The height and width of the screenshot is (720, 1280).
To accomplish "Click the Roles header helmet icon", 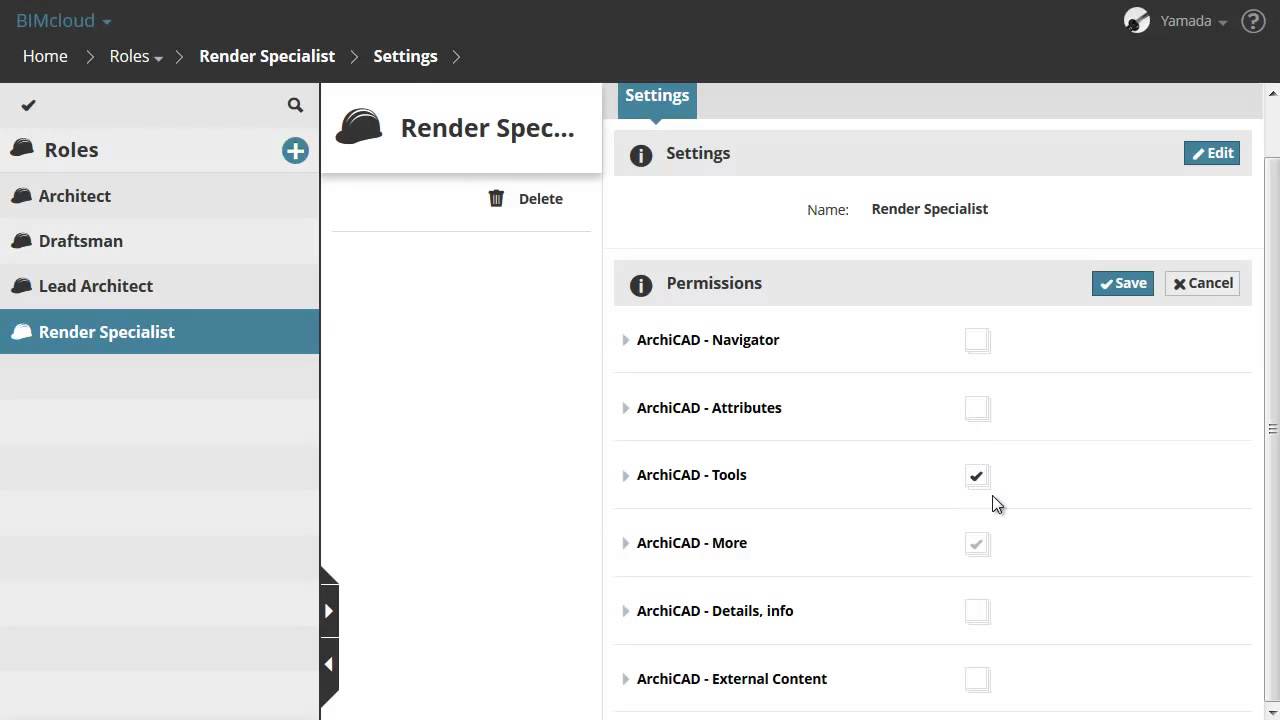I will tap(22, 149).
